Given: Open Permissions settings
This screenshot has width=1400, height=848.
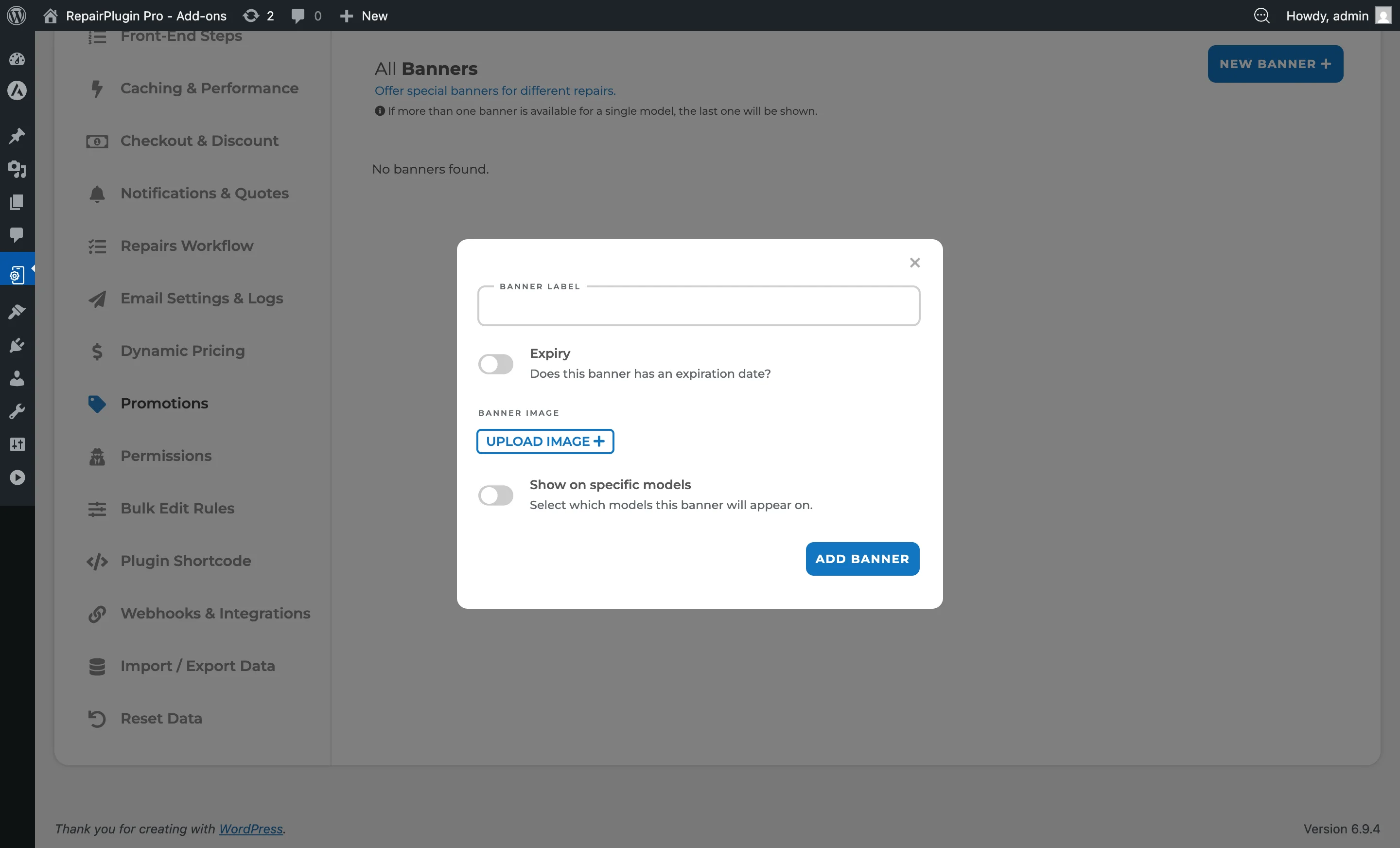Looking at the screenshot, I should click(166, 456).
